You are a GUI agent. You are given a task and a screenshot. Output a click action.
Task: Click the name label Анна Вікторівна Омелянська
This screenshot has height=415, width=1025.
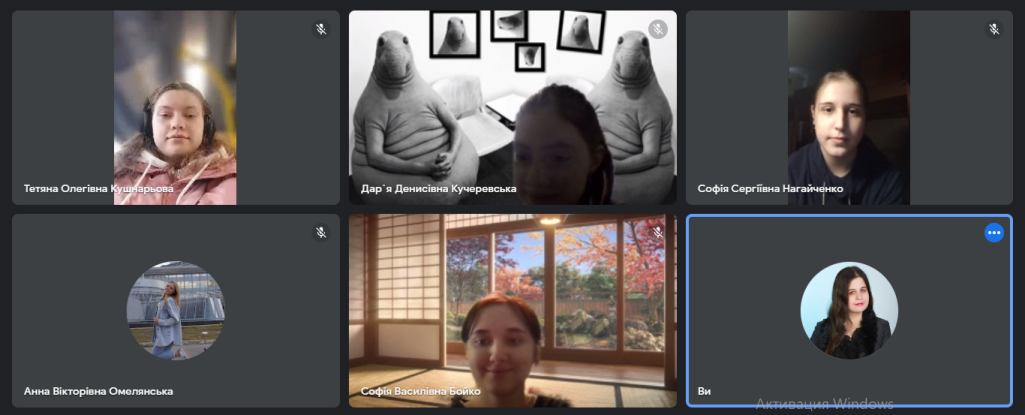[98, 391]
